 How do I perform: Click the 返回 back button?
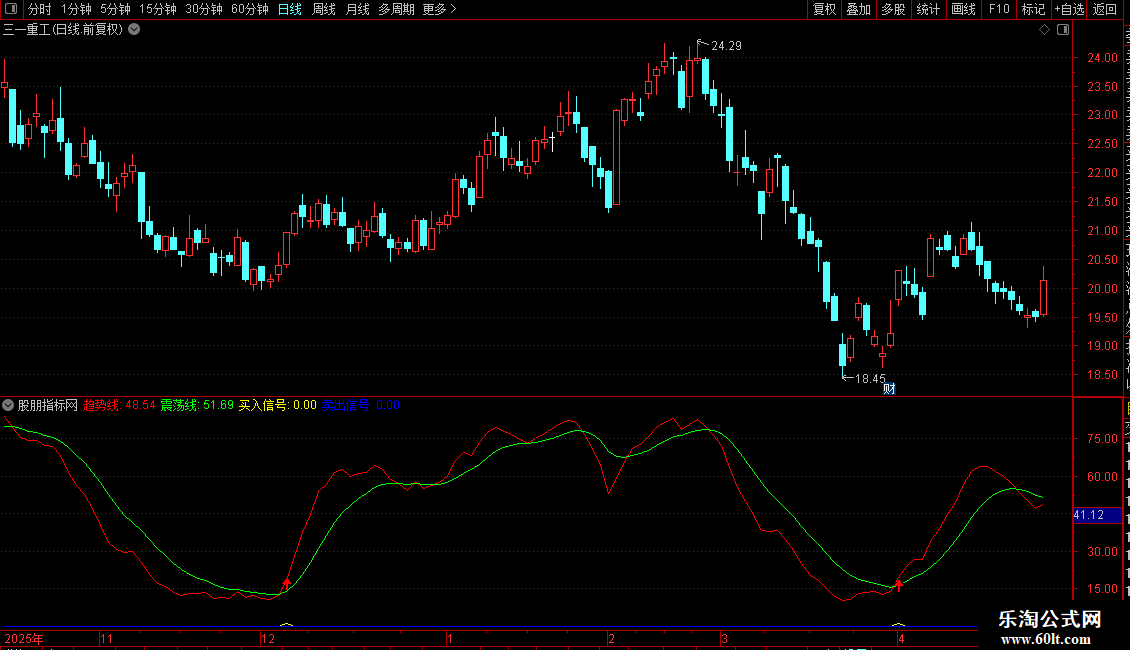pyautogui.click(x=1105, y=9)
